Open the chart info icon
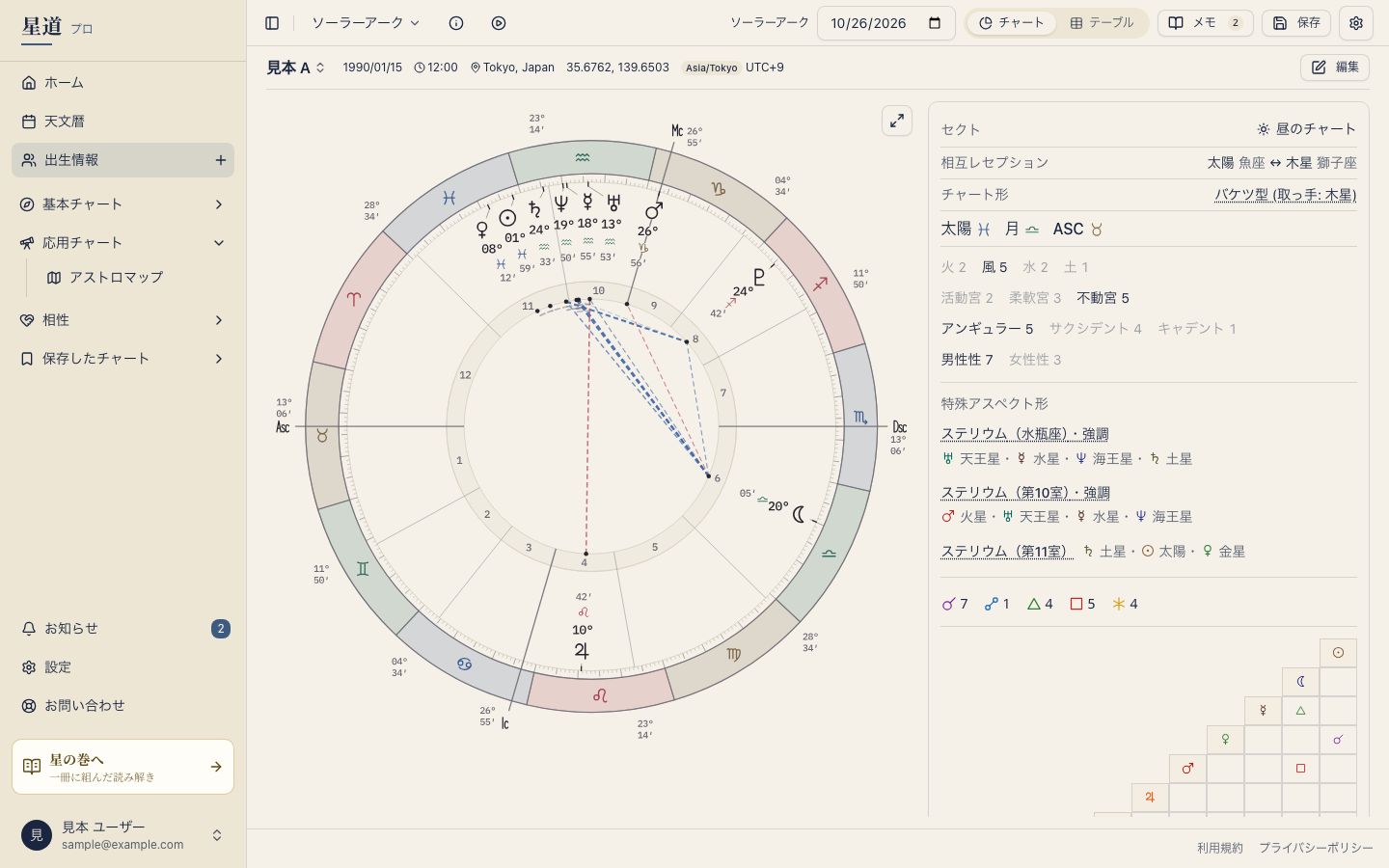Screen dimensions: 1389x868 [456, 23]
